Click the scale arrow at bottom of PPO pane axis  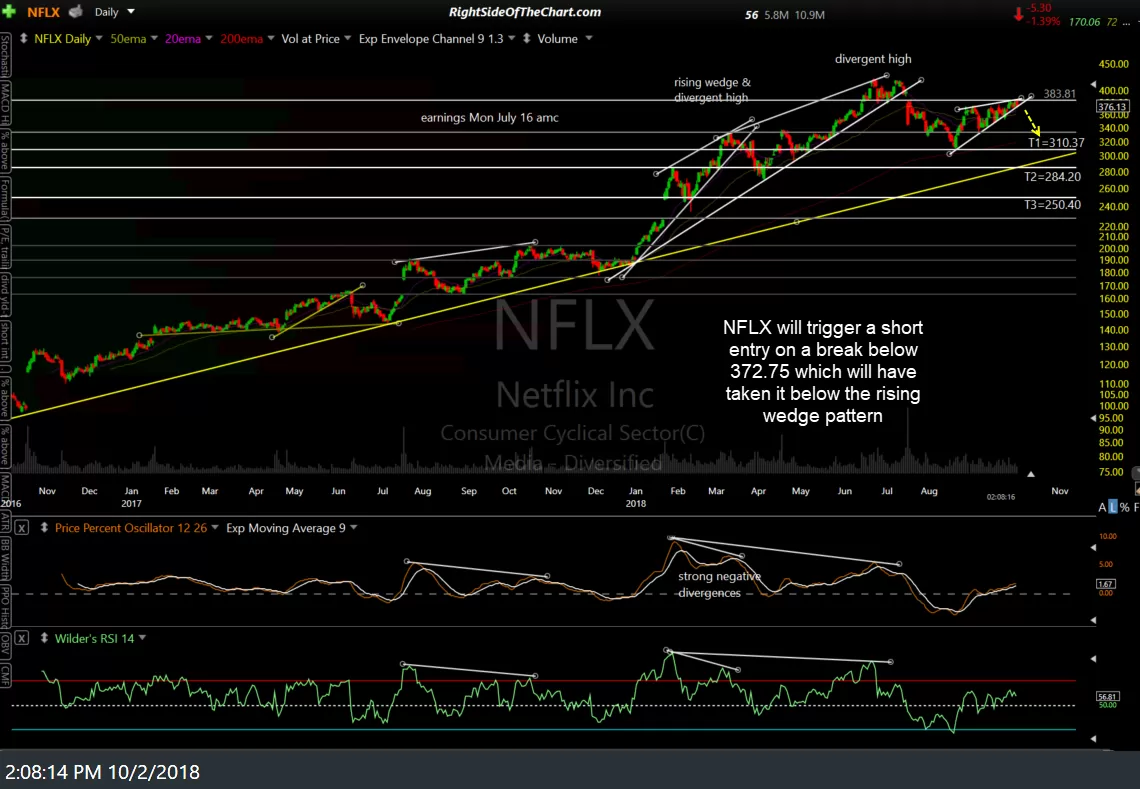point(1093,620)
